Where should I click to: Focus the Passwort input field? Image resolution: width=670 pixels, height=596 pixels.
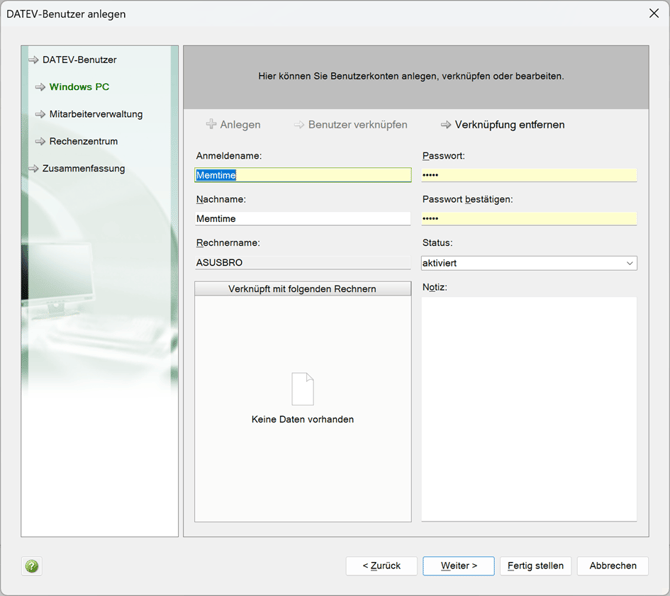(x=529, y=175)
